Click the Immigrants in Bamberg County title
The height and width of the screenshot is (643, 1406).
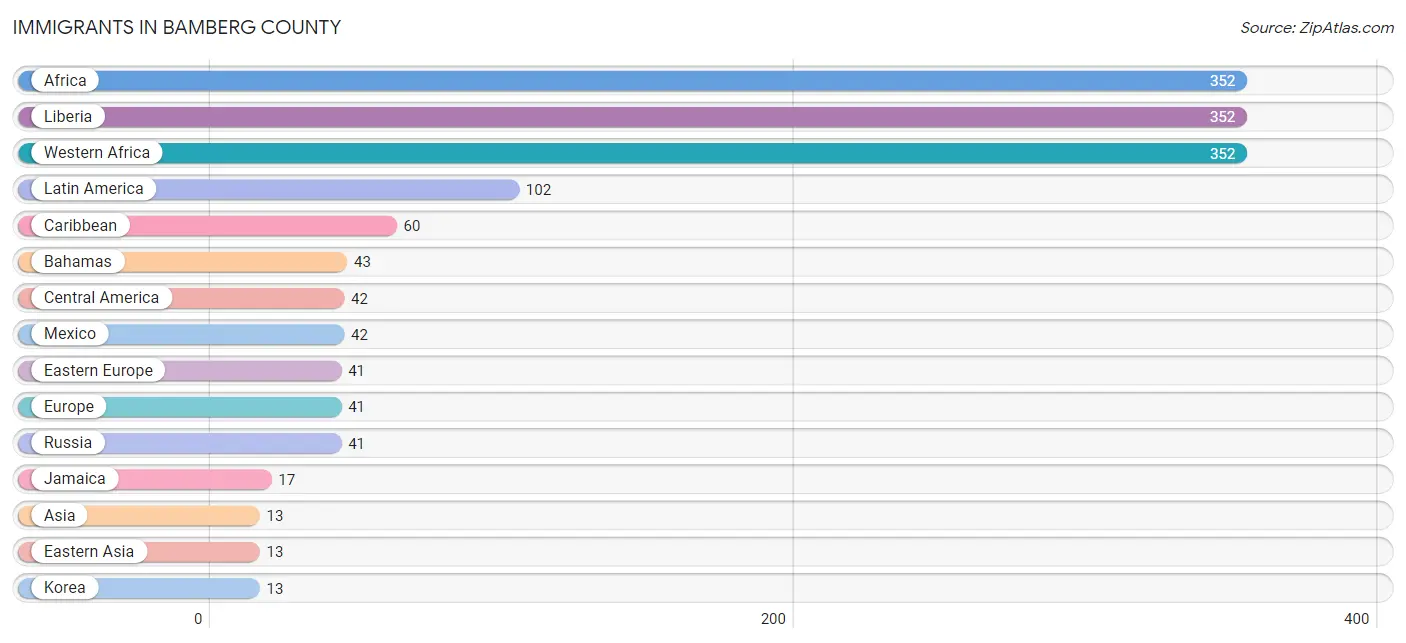coord(177,28)
